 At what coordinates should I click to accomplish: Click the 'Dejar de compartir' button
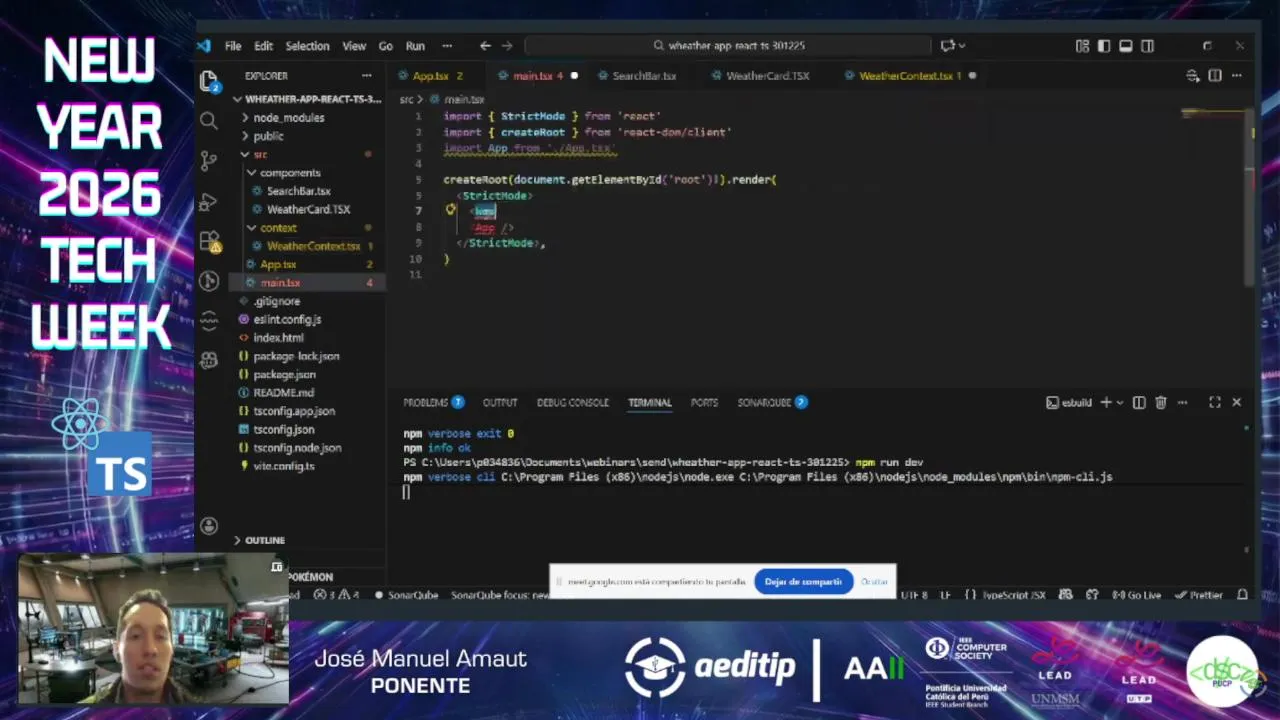tap(803, 582)
